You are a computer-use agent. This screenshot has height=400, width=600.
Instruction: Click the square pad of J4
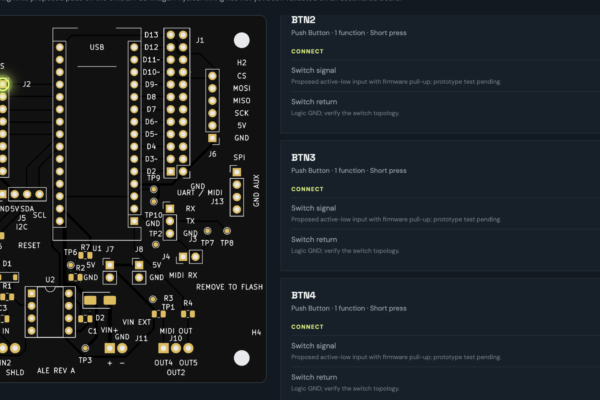[183, 257]
